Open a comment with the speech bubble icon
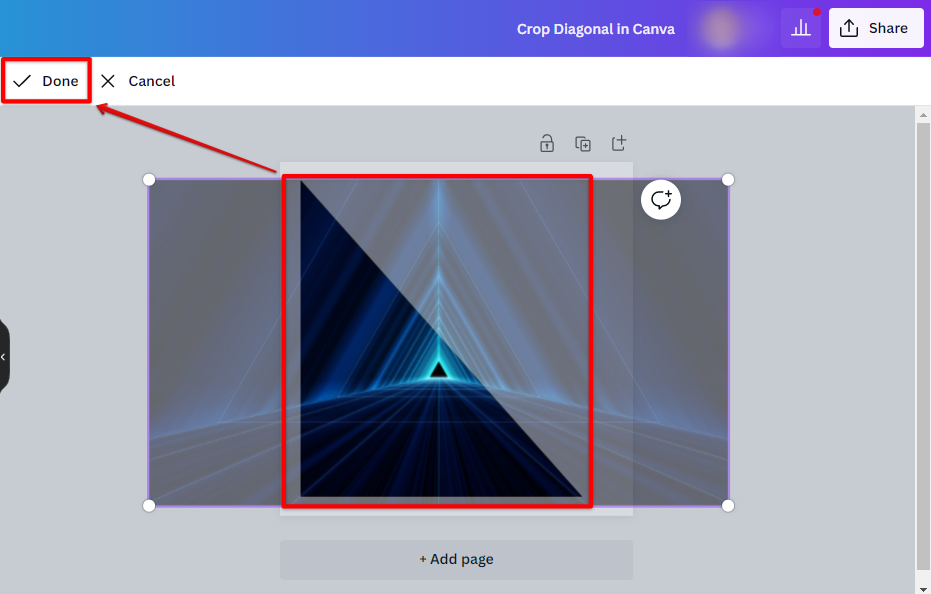931x594 pixels. coord(660,199)
